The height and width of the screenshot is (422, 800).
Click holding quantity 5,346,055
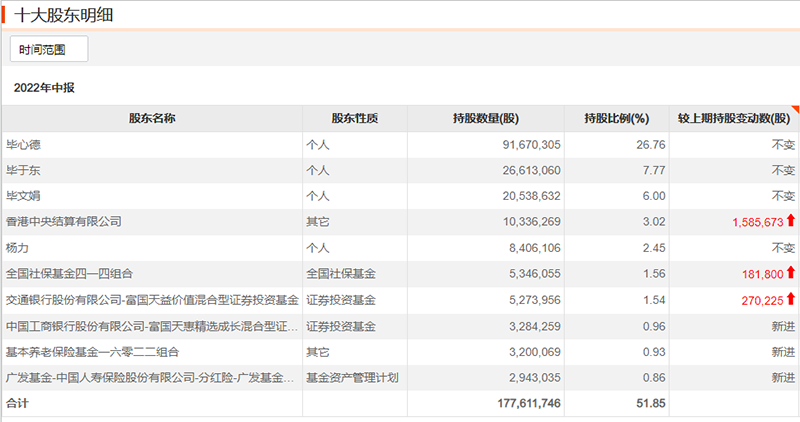click(x=534, y=274)
